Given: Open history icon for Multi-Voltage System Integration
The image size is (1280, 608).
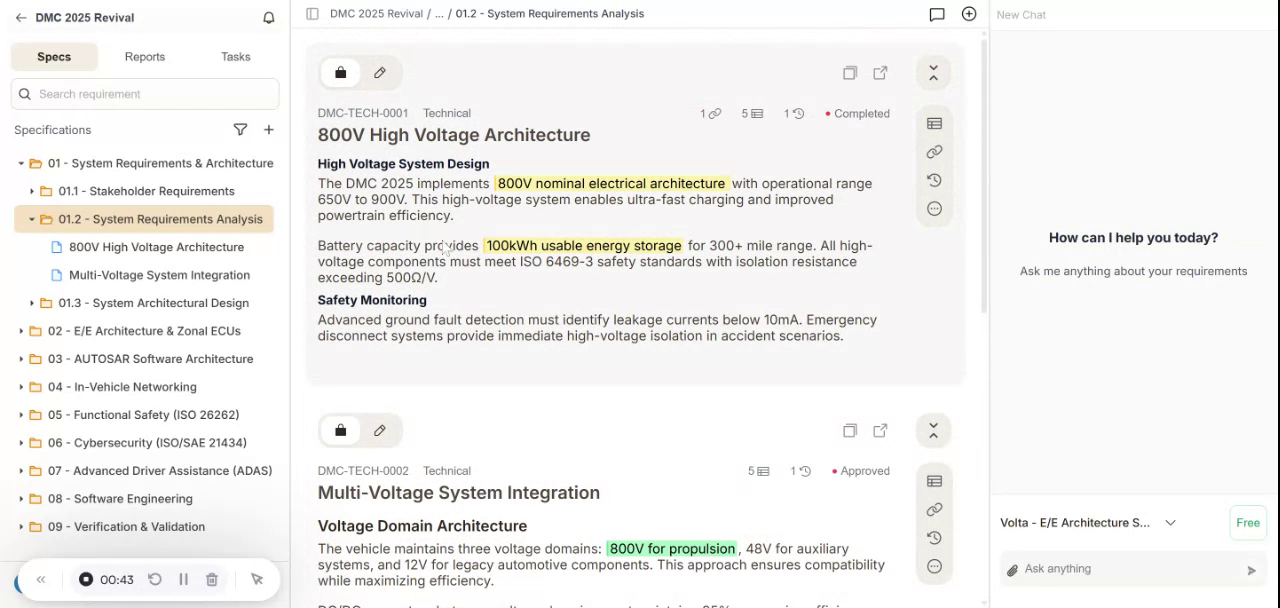Looking at the screenshot, I should (934, 538).
